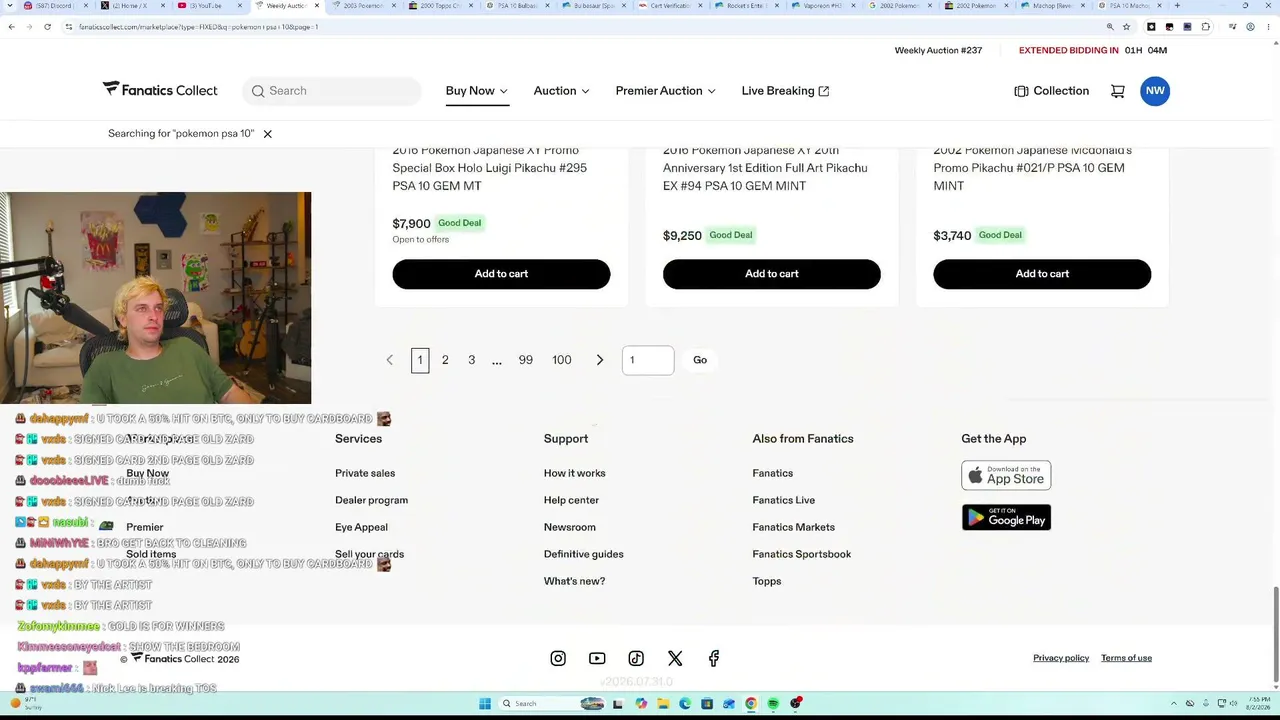1280x720 pixels.
Task: Open Fanatics Facebook page icon
Action: 714,658
